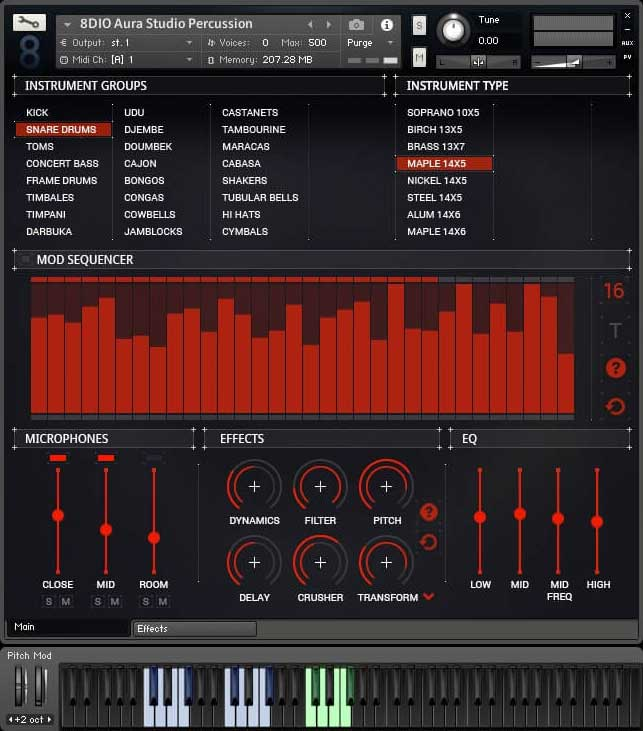Click the master volume slider
643x731 pixels.
pyautogui.click(x=573, y=62)
